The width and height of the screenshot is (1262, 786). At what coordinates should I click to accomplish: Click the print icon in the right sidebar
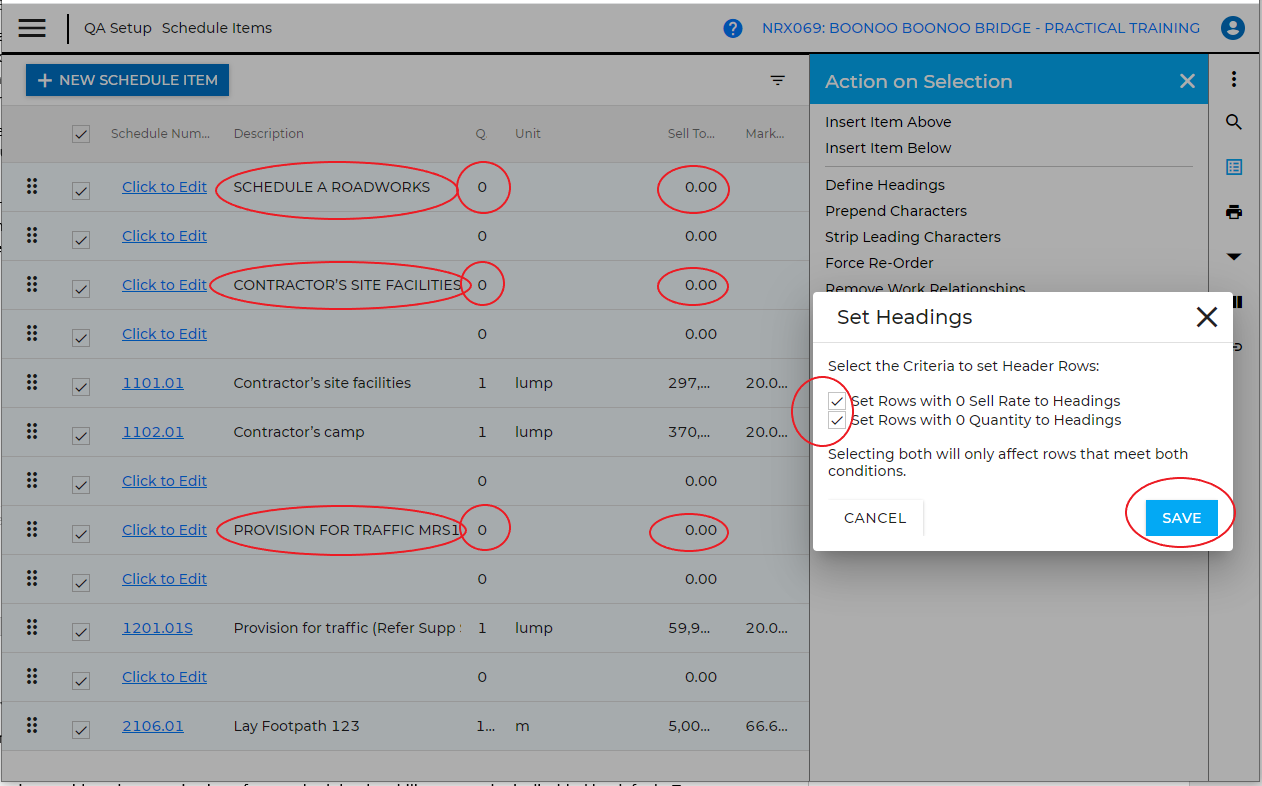pyautogui.click(x=1233, y=212)
